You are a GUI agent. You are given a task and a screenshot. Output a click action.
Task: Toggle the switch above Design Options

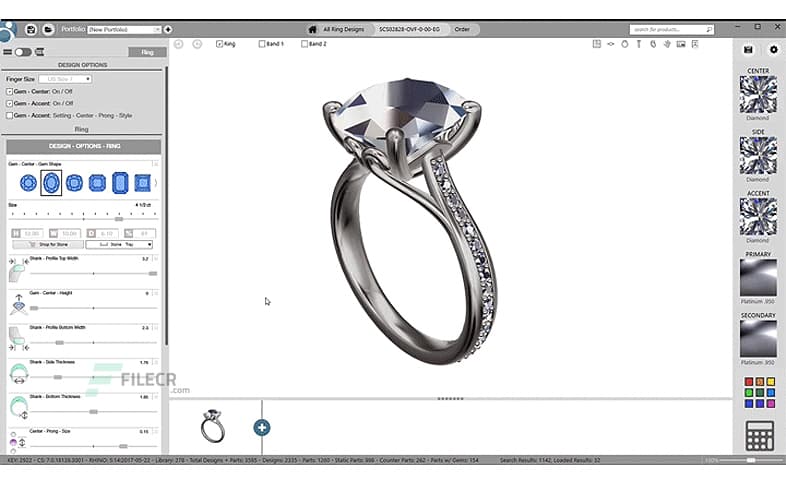(23, 52)
